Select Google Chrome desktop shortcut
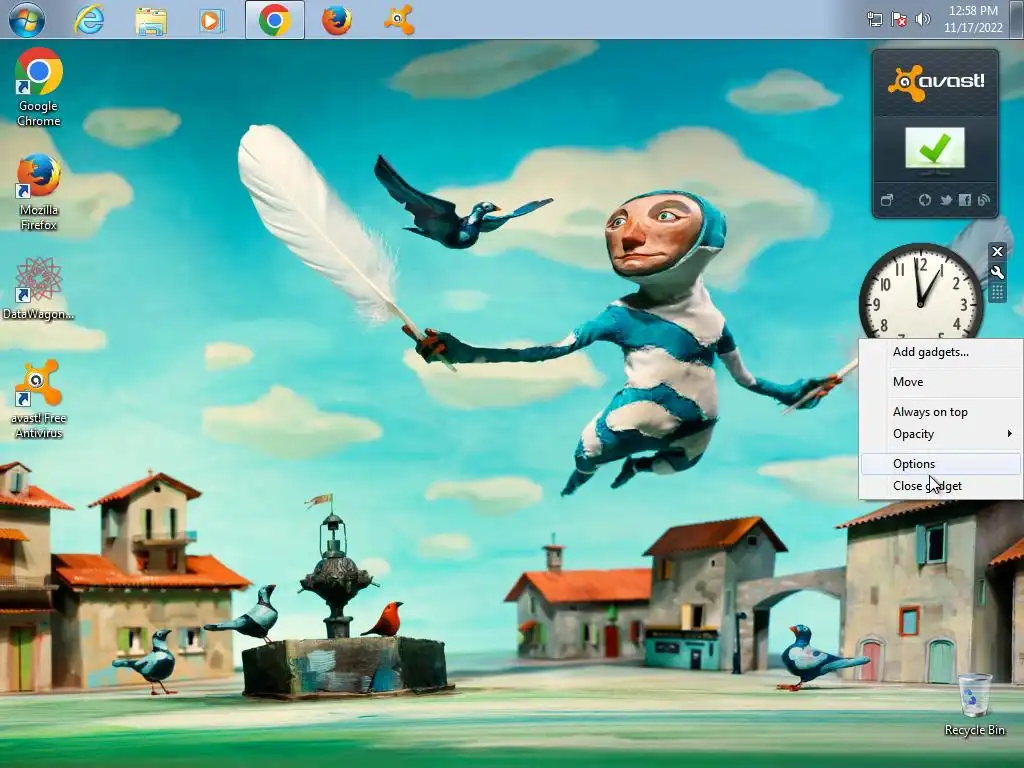 click(x=39, y=87)
